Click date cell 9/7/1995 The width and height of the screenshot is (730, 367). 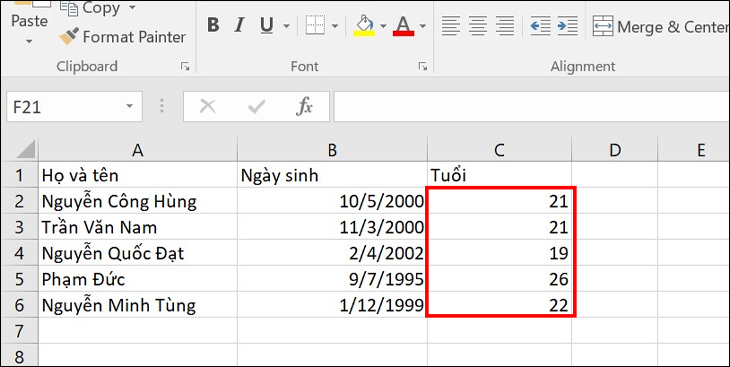[332, 279]
